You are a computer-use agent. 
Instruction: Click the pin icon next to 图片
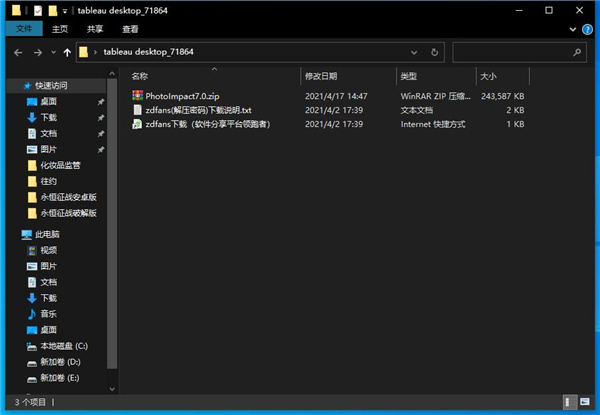tap(101, 150)
